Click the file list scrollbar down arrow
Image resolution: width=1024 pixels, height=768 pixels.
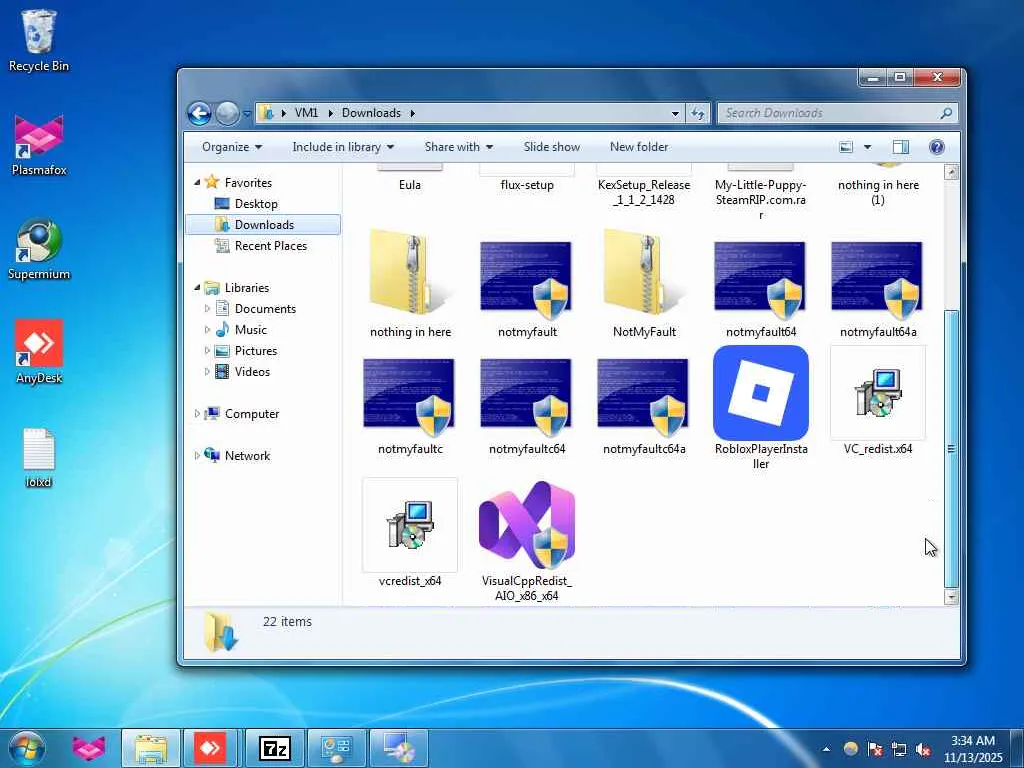coord(952,596)
